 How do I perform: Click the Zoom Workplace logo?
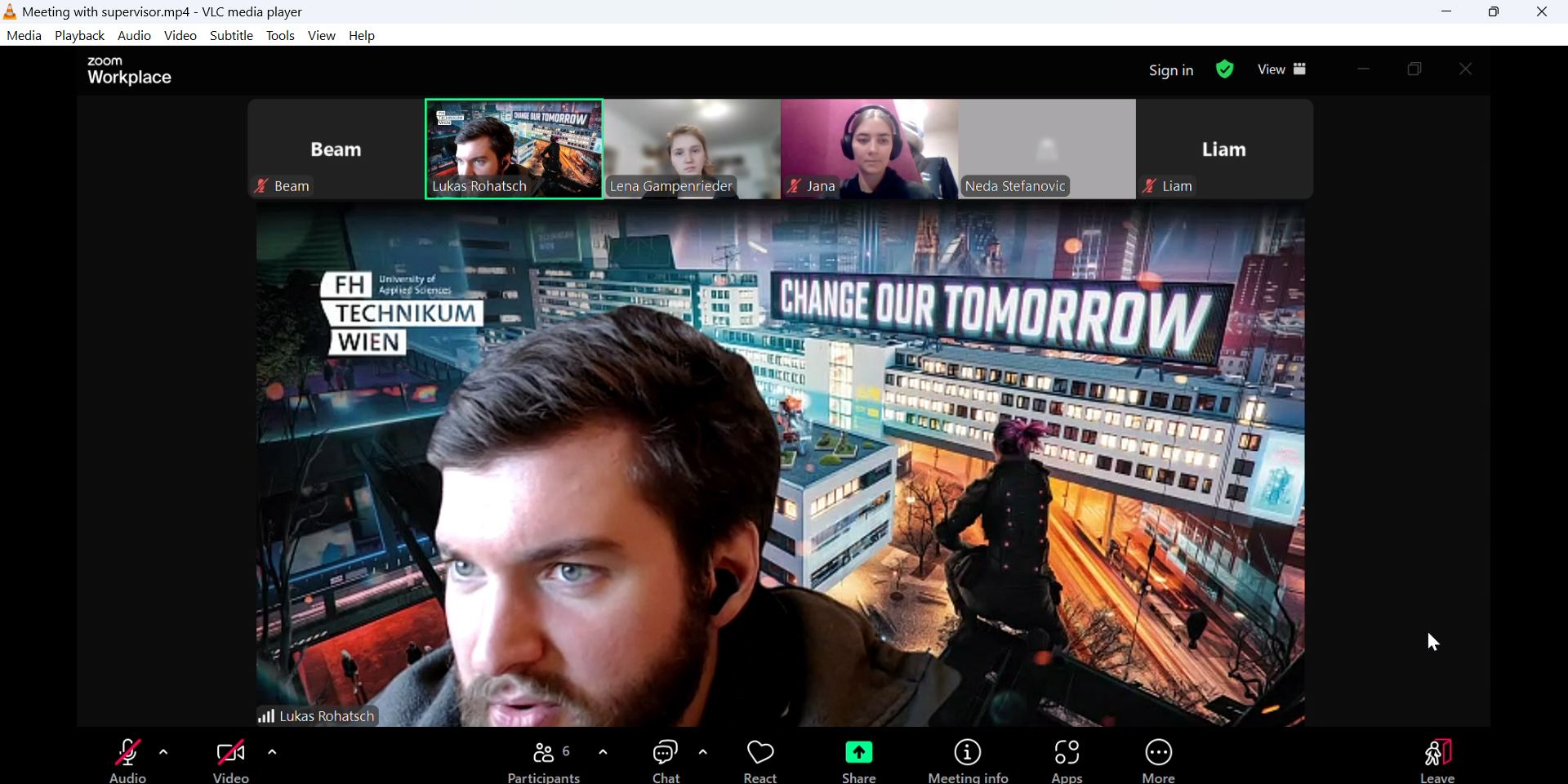pyautogui.click(x=130, y=71)
